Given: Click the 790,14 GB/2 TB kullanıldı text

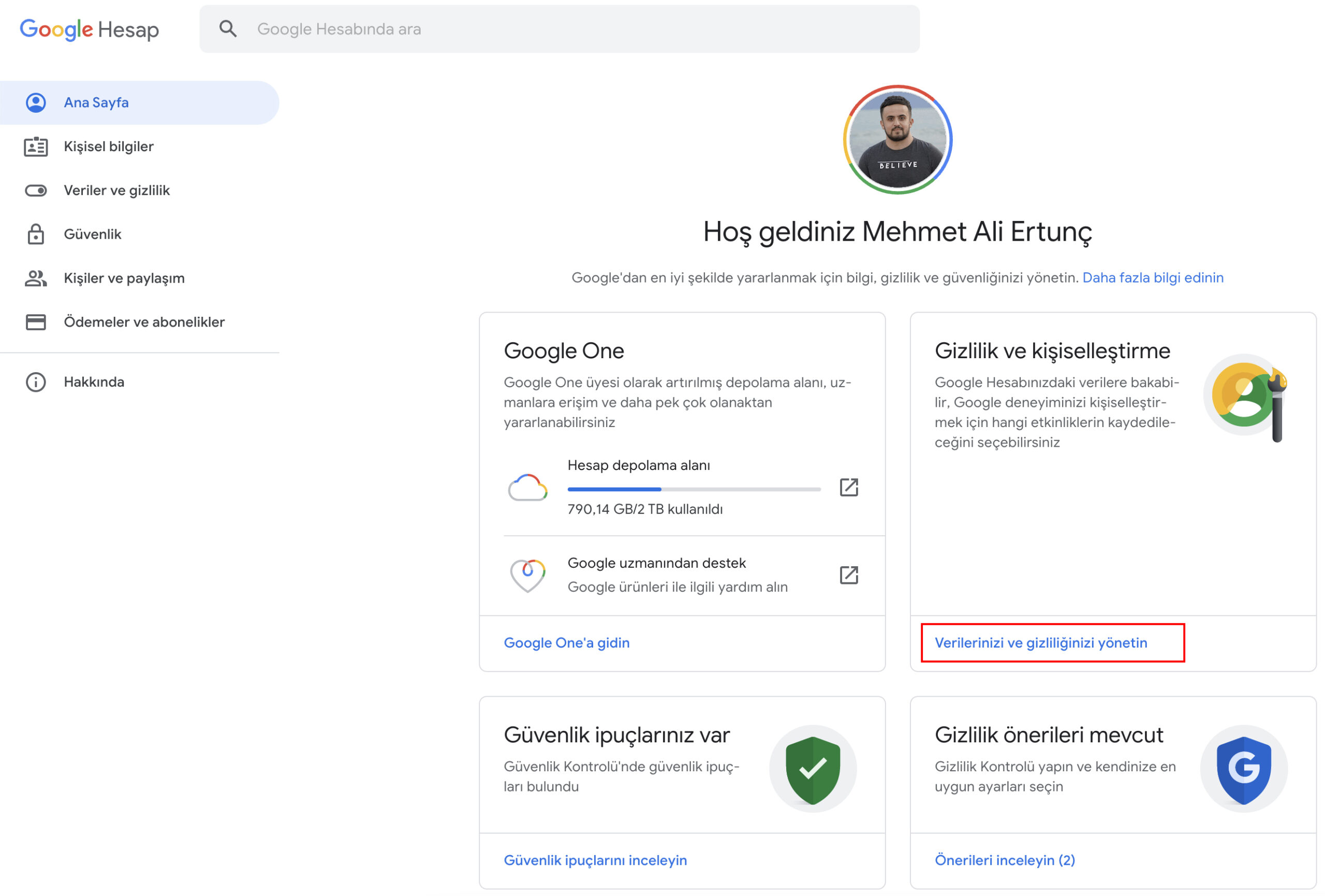Looking at the screenshot, I should click(x=645, y=509).
